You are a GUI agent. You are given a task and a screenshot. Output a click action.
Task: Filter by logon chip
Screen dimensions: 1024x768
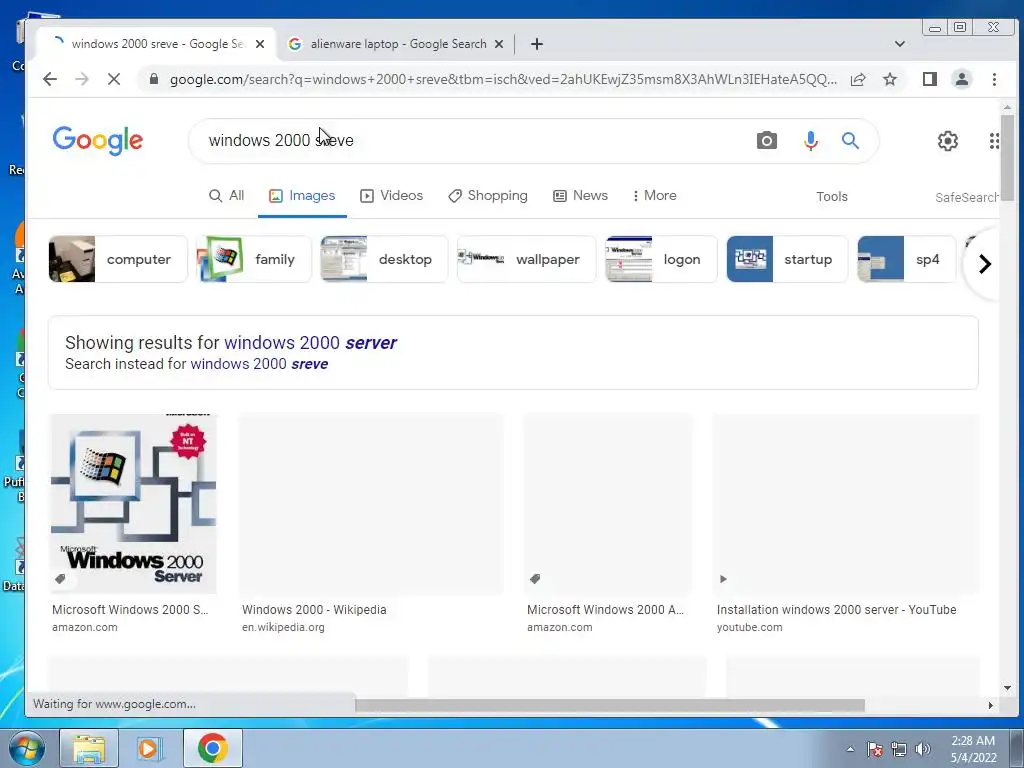click(661, 259)
